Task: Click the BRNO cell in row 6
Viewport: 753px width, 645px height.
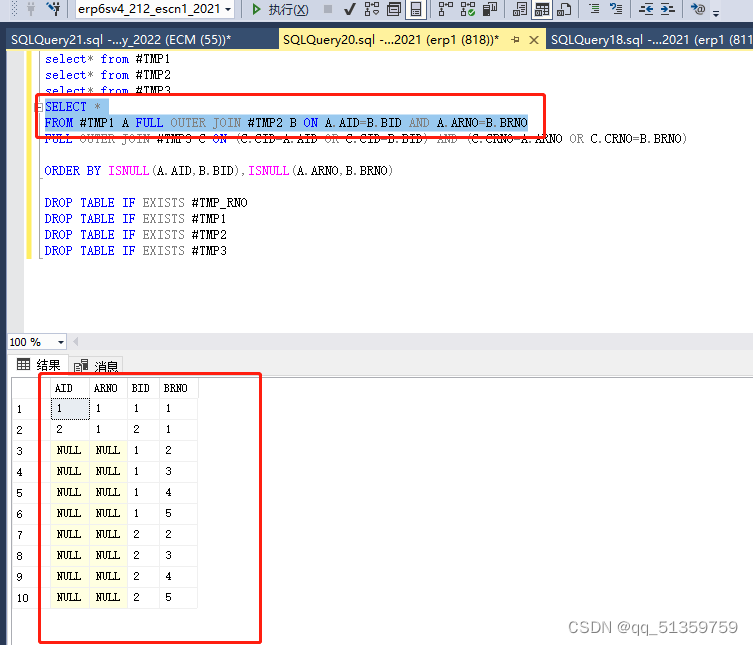Action: pos(179,513)
